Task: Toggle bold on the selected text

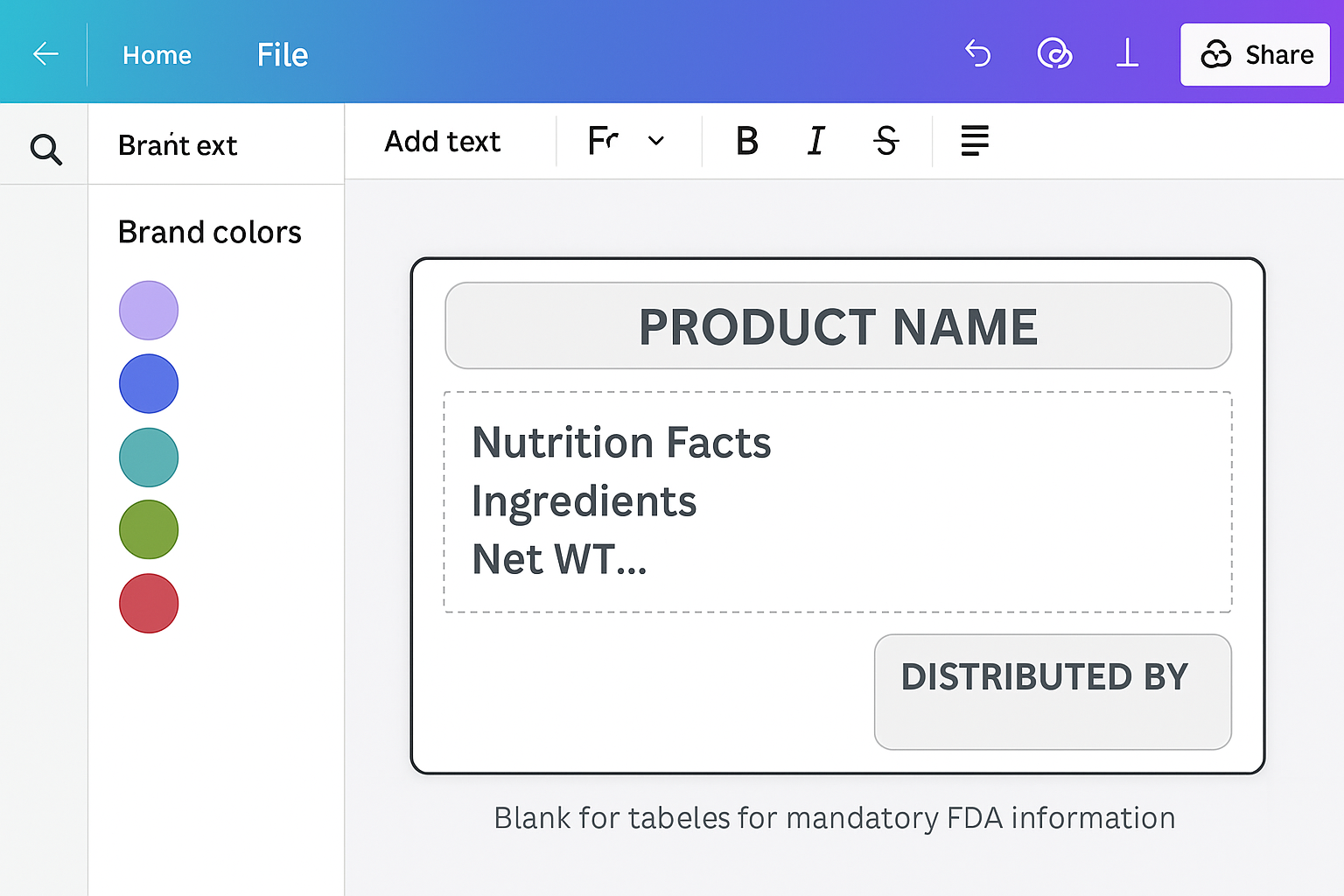Action: click(x=745, y=140)
